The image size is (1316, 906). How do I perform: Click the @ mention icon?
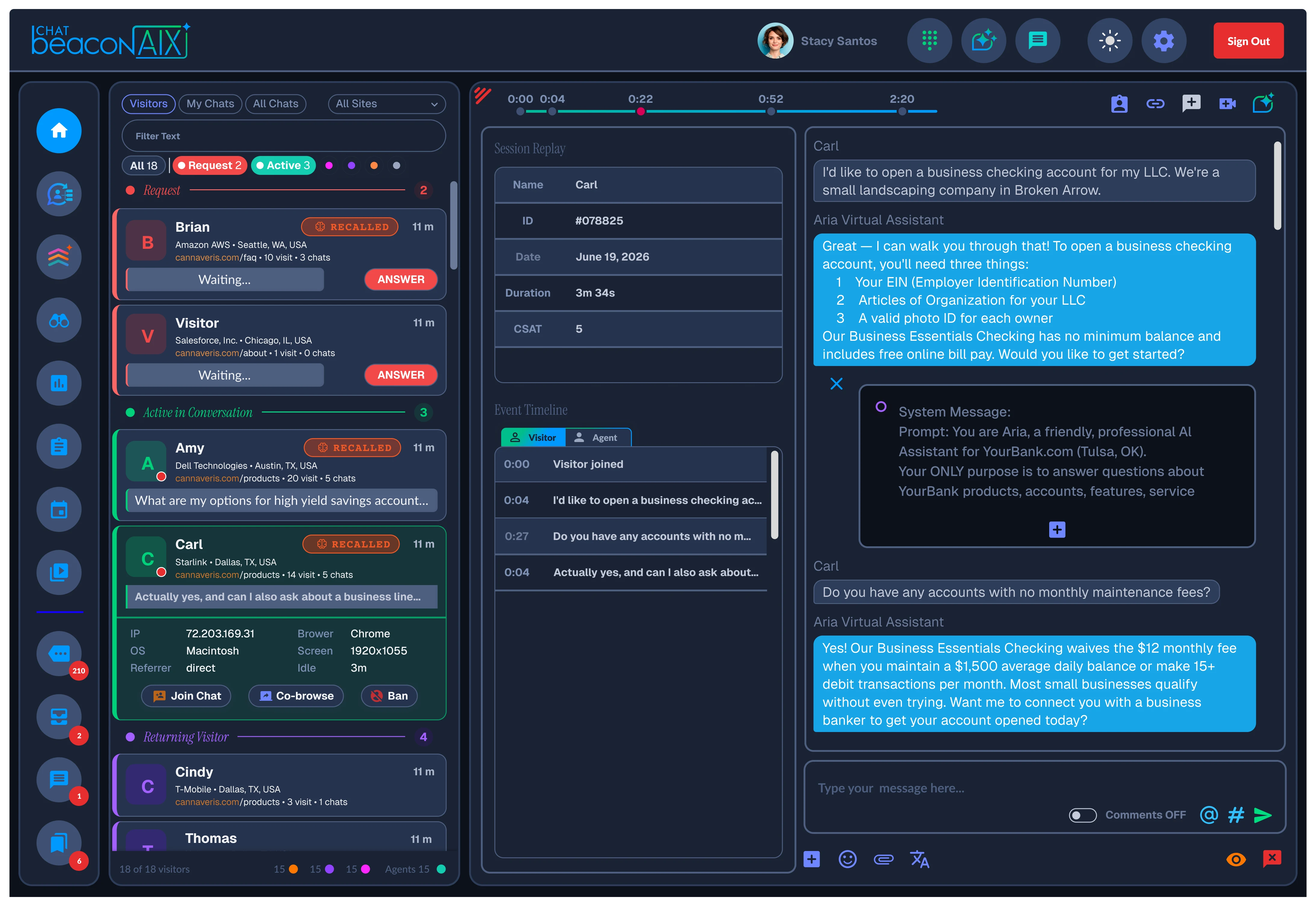coord(1209,815)
